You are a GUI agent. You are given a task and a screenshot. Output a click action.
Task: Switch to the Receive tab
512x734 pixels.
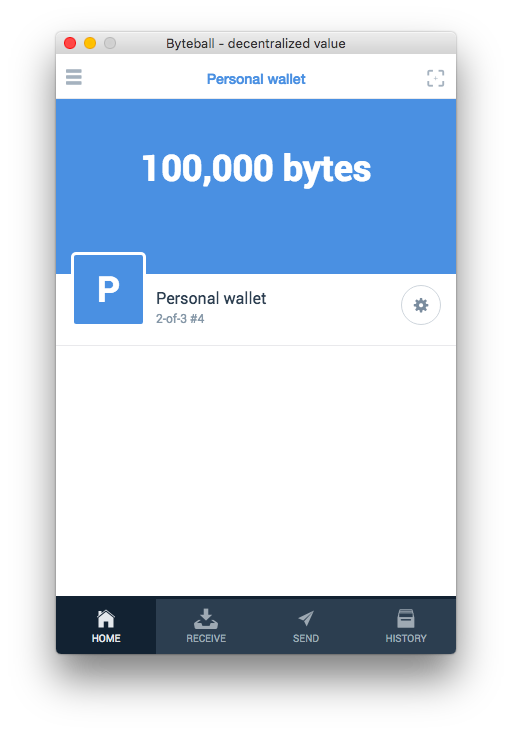click(206, 626)
